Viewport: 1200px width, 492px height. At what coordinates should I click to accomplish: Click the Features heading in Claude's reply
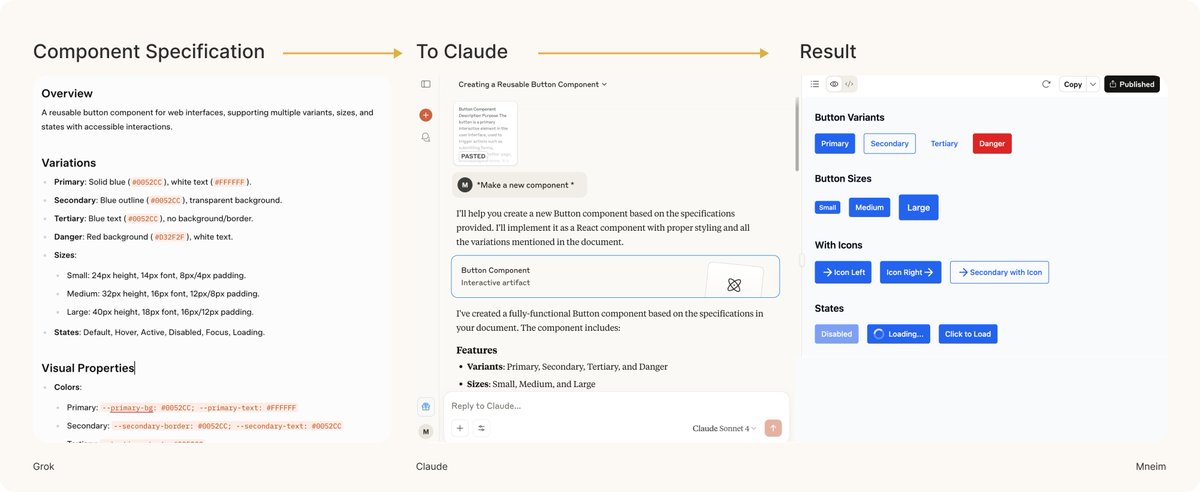pos(477,350)
